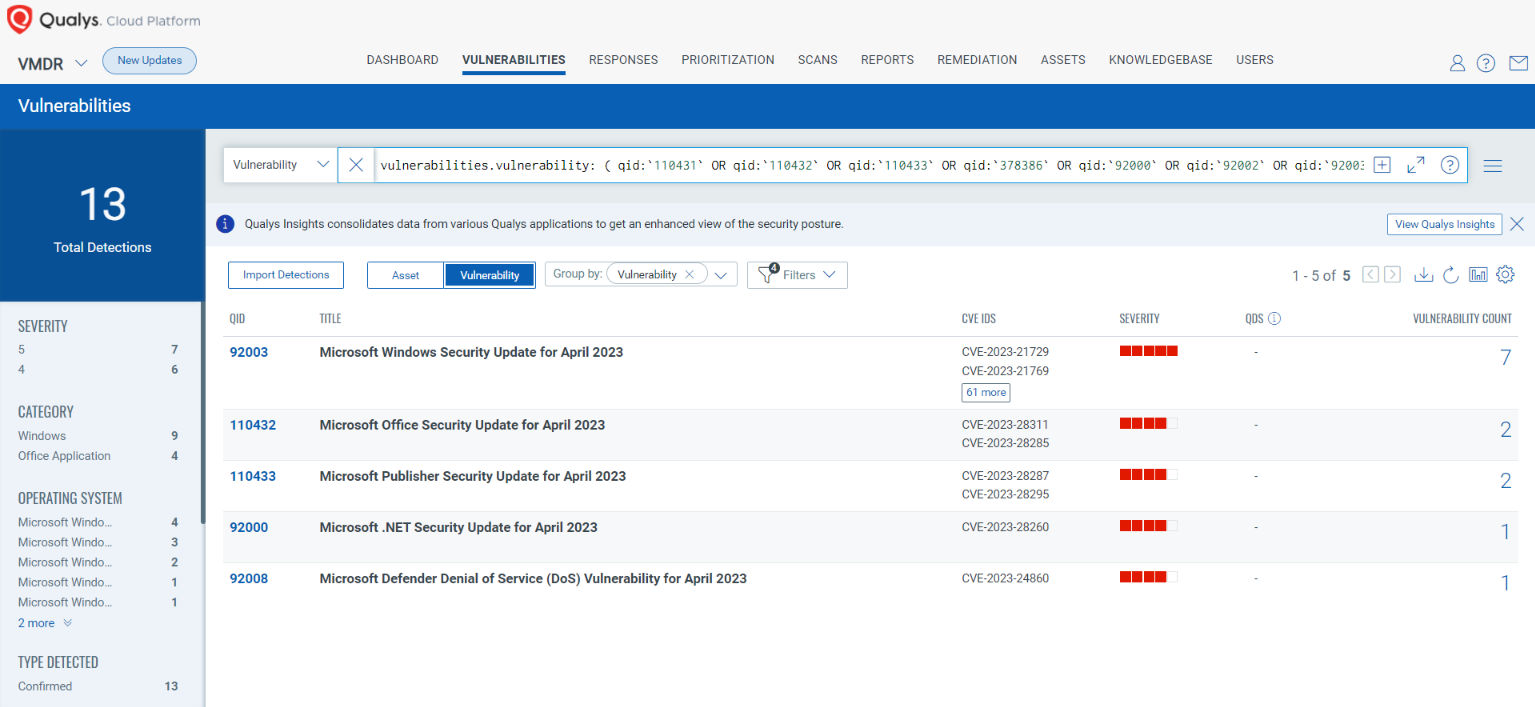1535x707 pixels.
Task: Switch to Asset view toggle
Action: coord(405,275)
